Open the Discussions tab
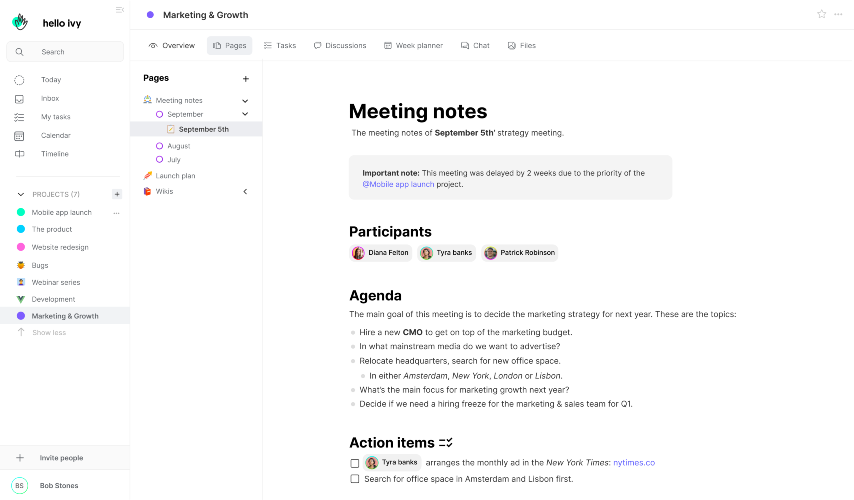854x500 pixels. (x=340, y=46)
